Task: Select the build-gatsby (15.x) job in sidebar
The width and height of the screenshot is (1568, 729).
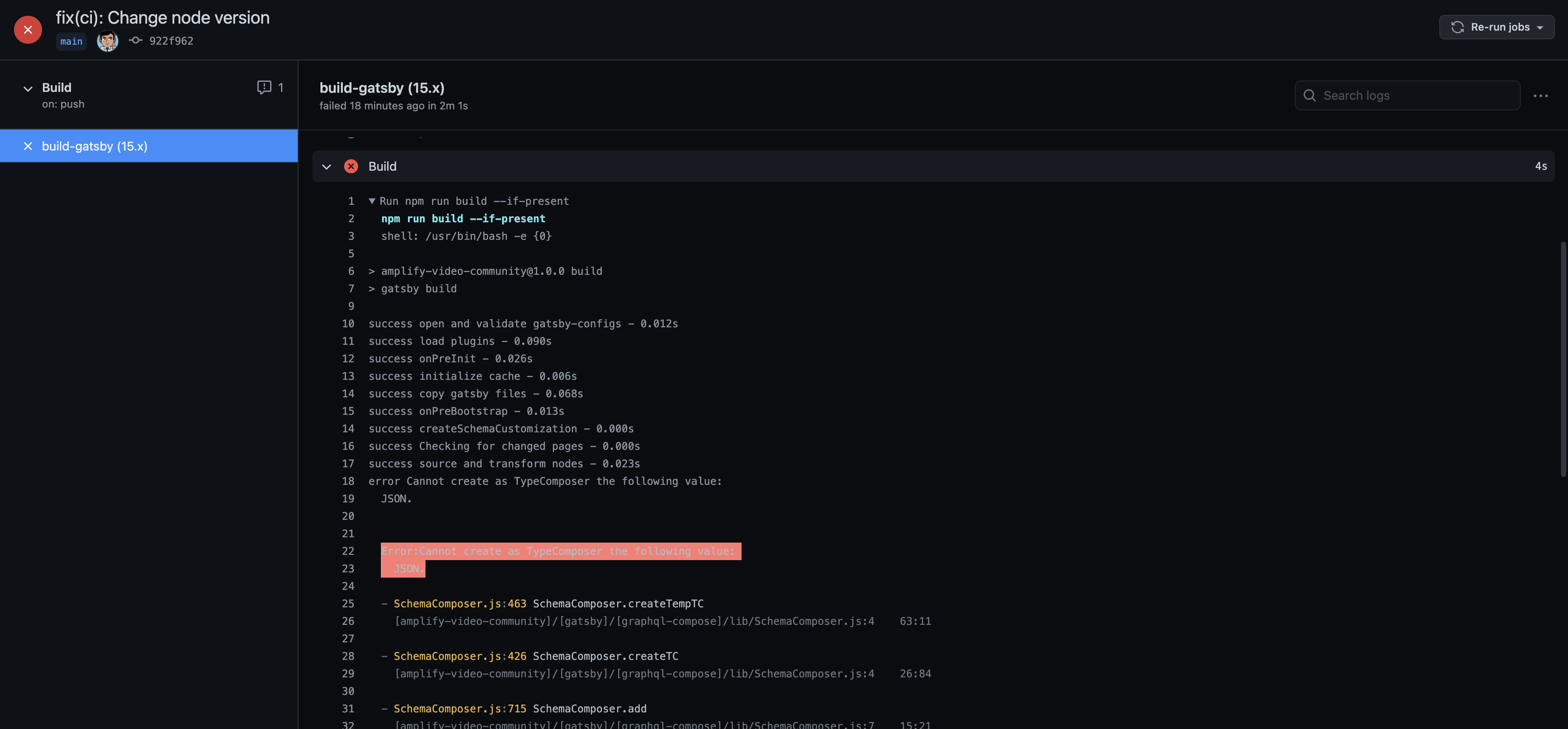Action: click(148, 146)
